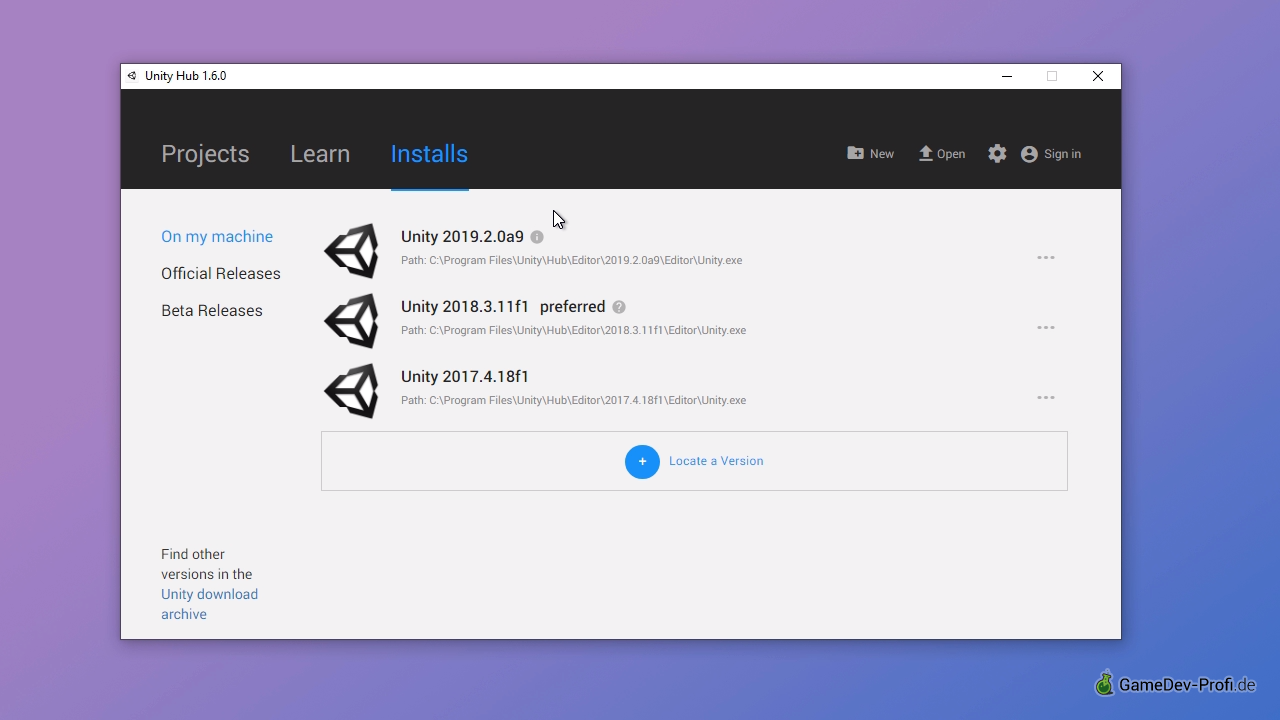Switch to the Learn tab

[x=320, y=154]
